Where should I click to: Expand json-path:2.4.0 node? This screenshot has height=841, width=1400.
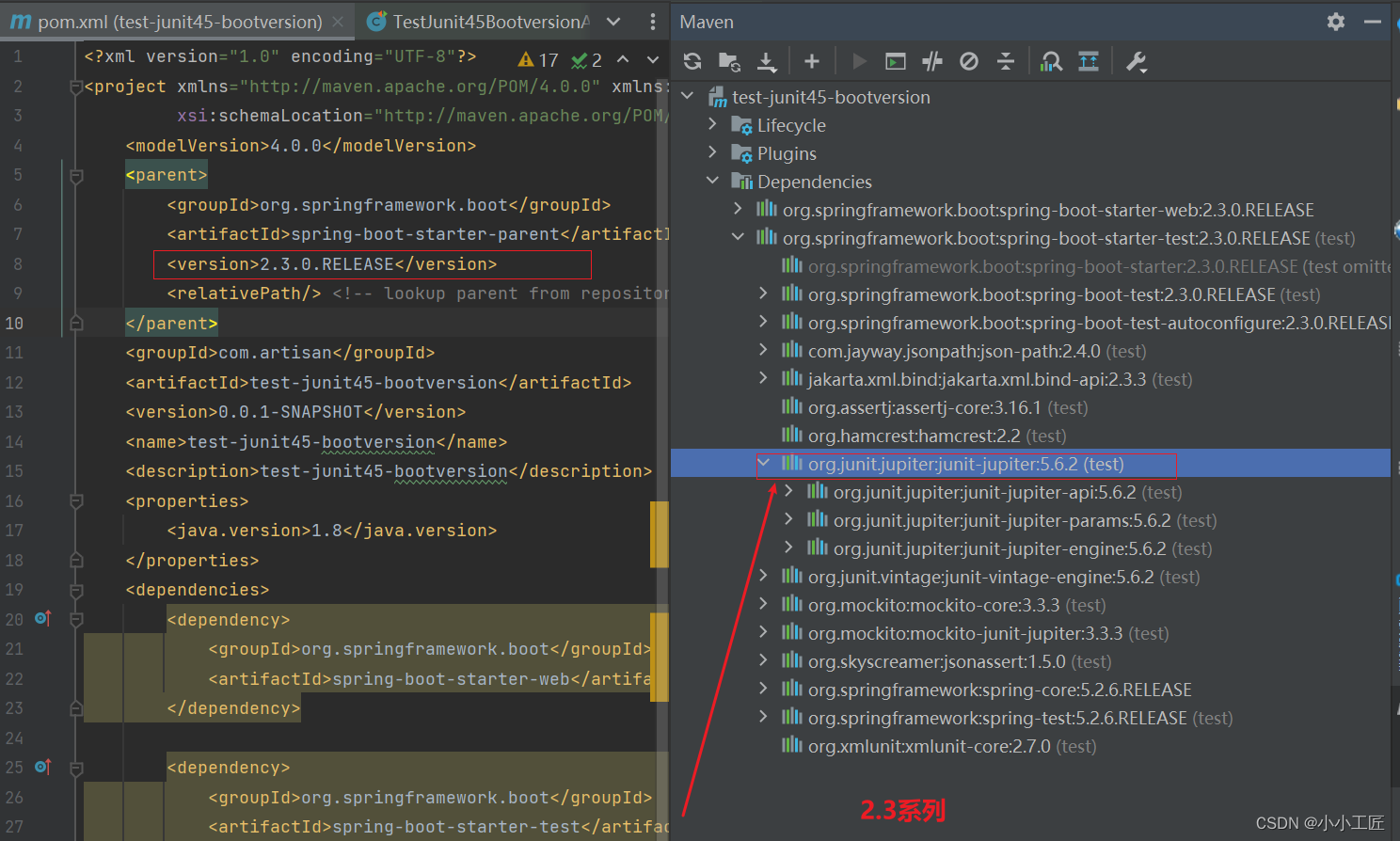763,350
